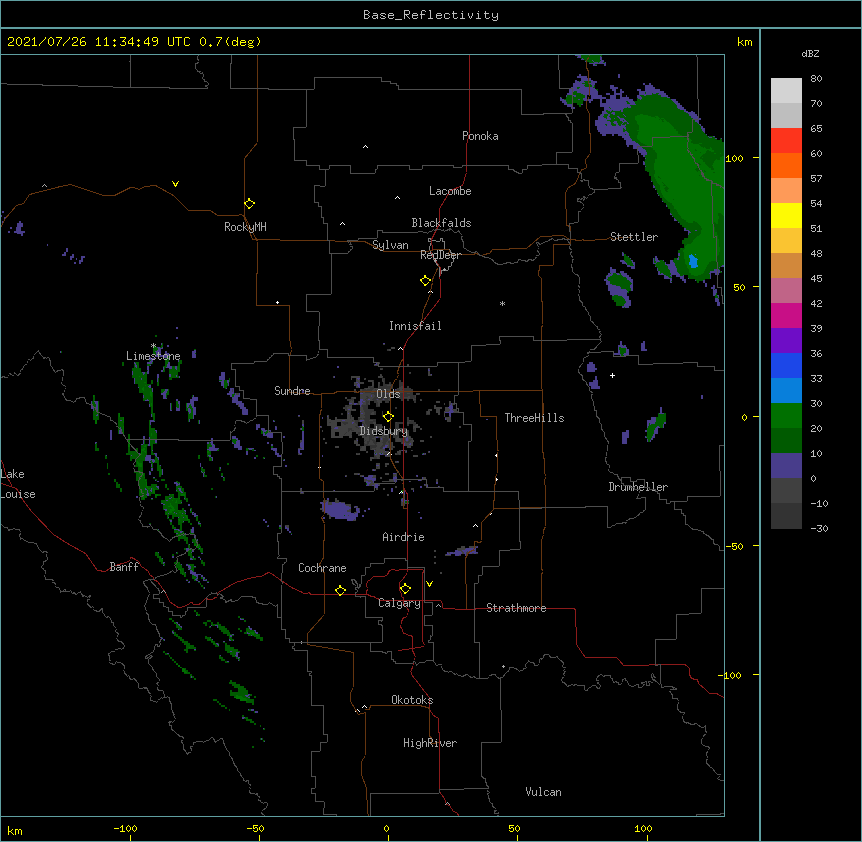Screen dimensions: 862x842
Task: Click yellow diamond marker below Cochrane
Action: [x=340, y=590]
